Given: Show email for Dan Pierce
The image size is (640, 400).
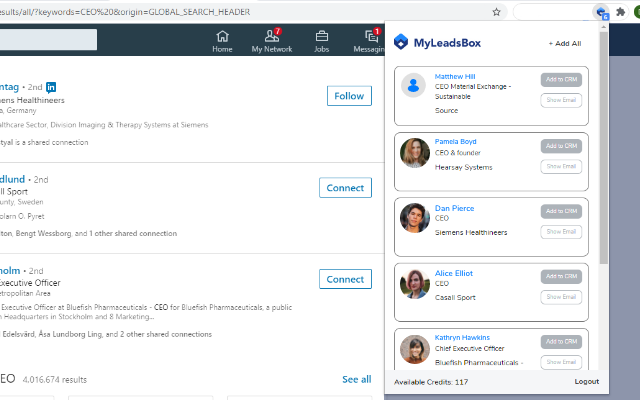Looking at the screenshot, I should [x=561, y=231].
